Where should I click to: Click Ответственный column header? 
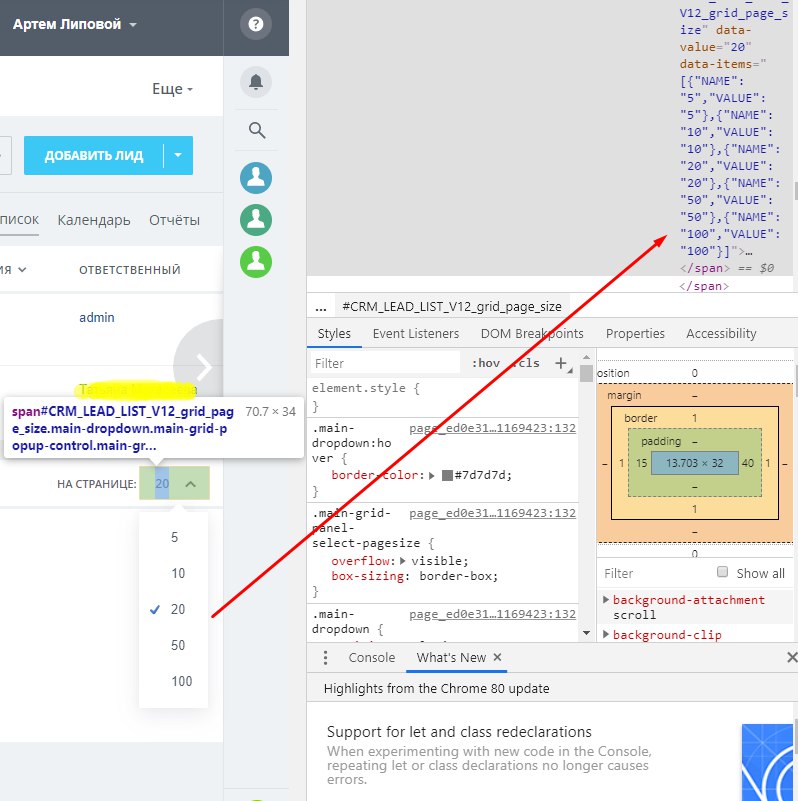click(x=130, y=270)
